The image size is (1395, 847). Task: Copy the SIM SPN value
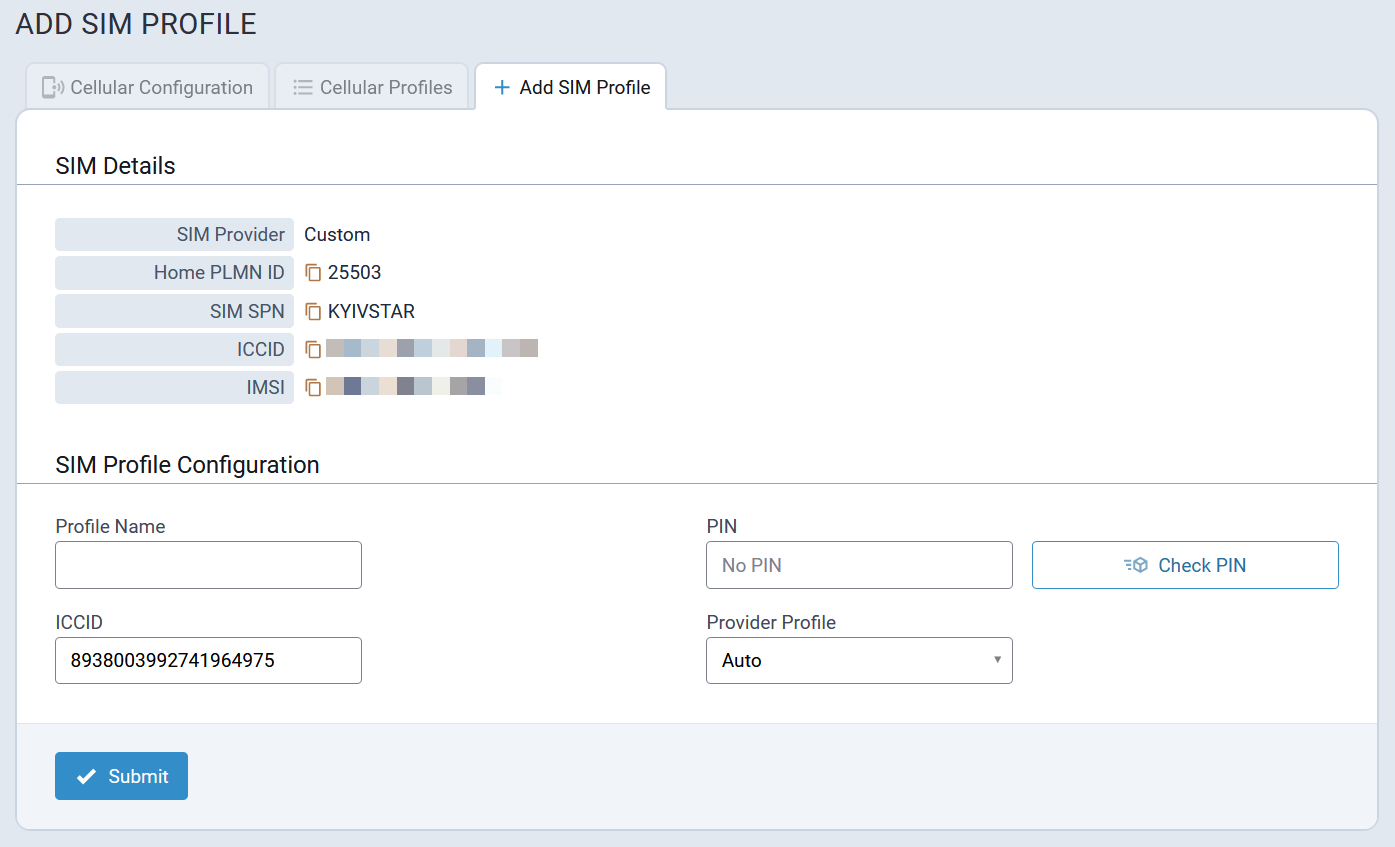click(x=313, y=312)
